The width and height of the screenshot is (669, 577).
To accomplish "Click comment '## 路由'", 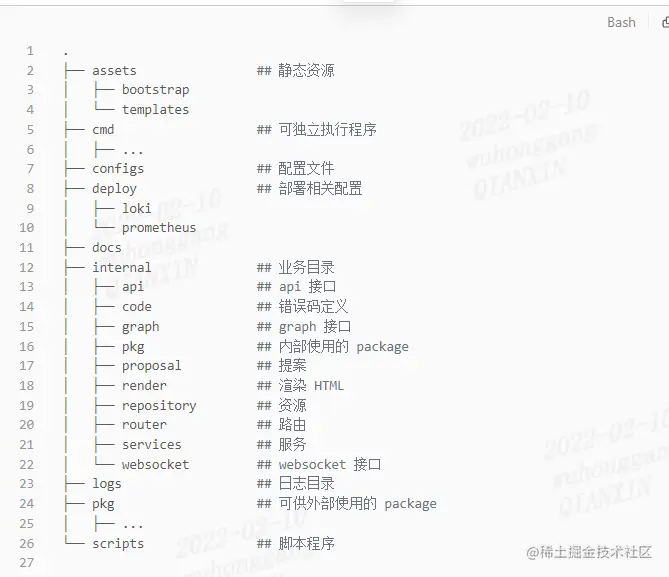I will pyautogui.click(x=281, y=425).
